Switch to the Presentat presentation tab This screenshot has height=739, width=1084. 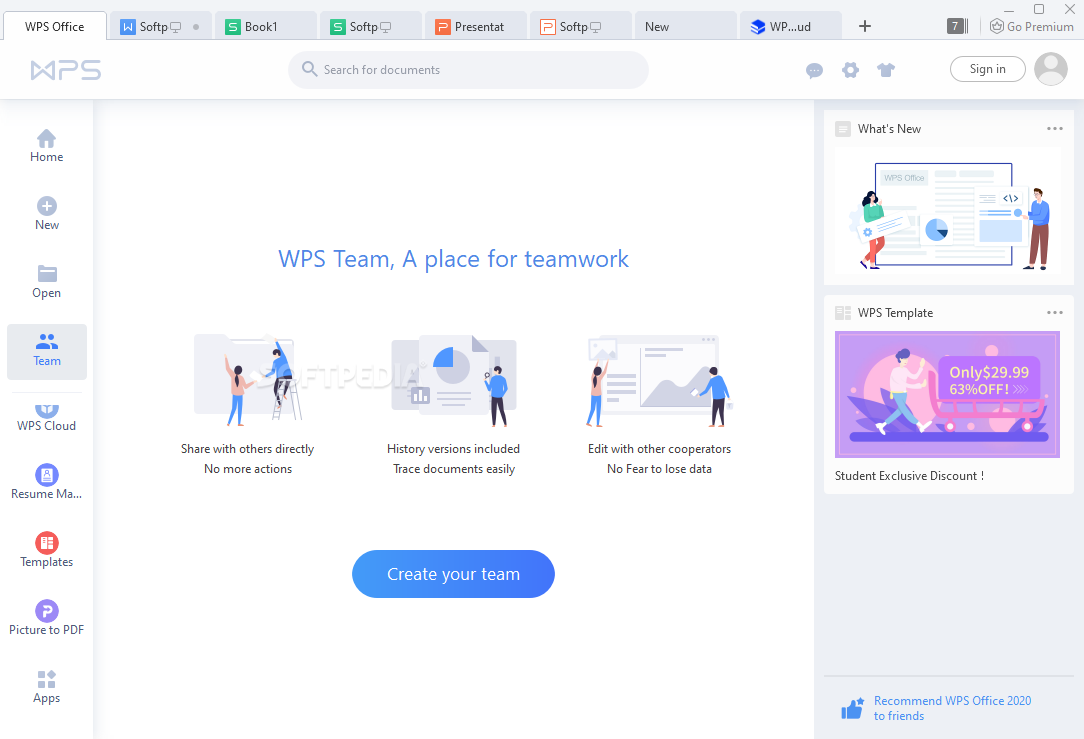(476, 27)
